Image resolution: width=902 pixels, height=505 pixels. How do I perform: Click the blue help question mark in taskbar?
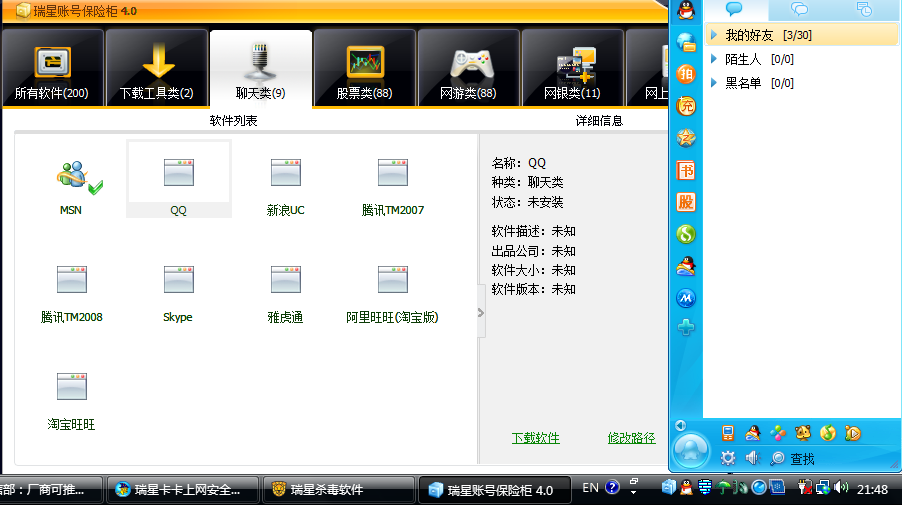click(613, 488)
